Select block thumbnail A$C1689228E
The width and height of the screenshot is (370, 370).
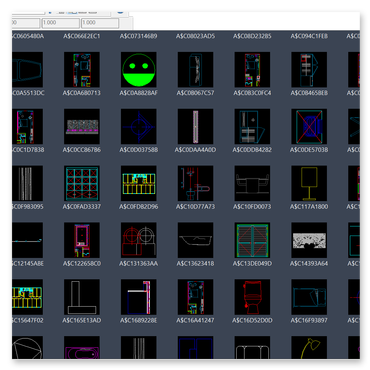click(138, 297)
